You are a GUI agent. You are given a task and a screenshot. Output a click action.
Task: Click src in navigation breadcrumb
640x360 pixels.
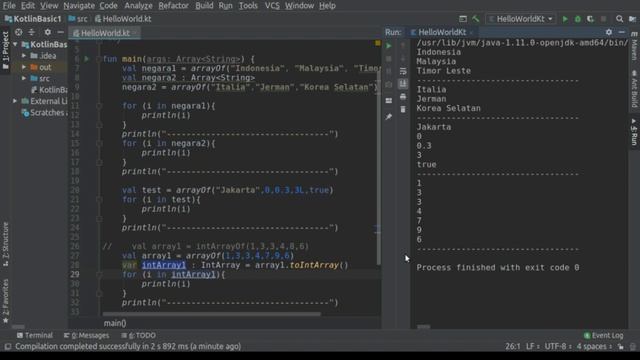pos(78,19)
